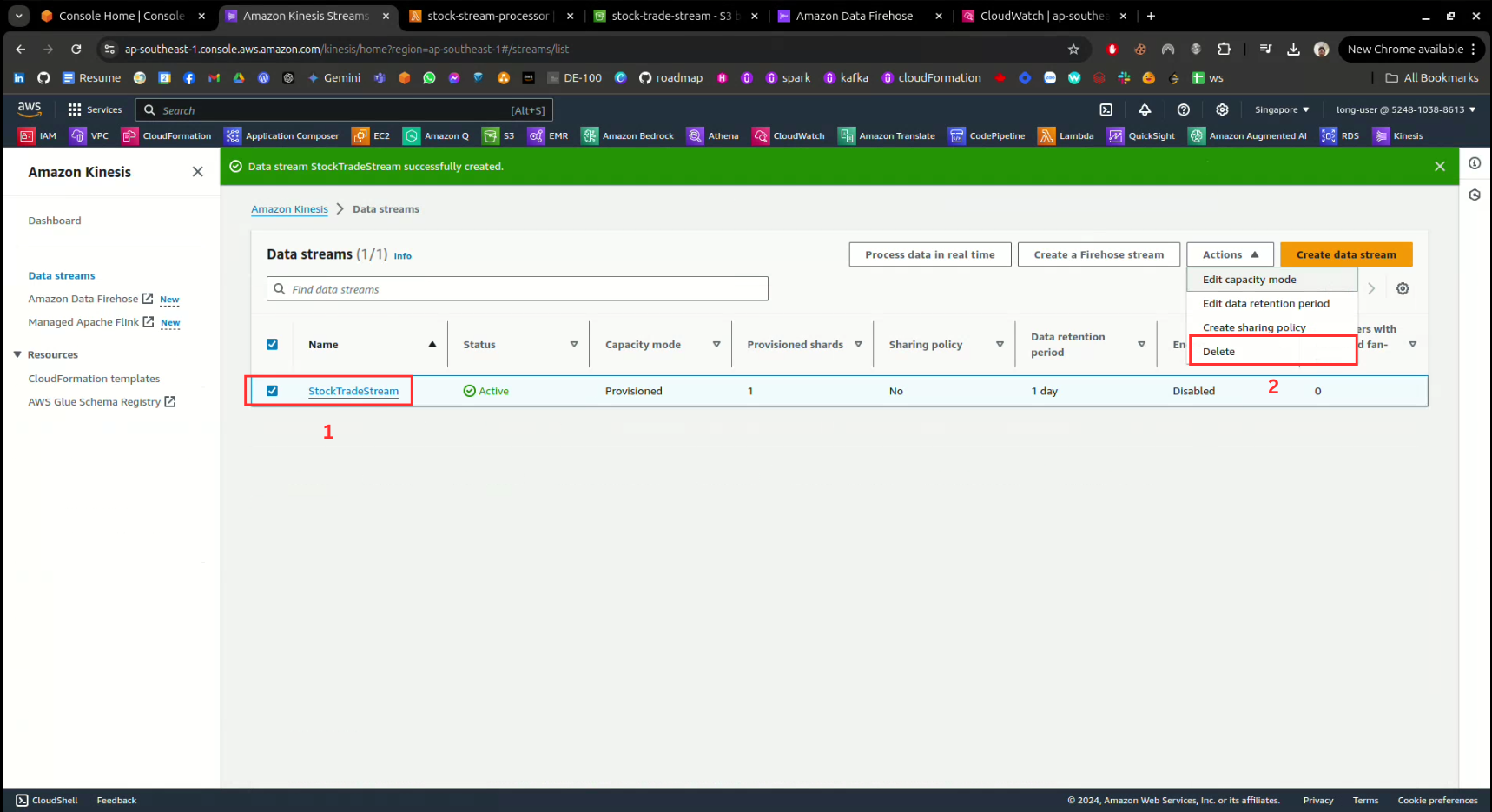This screenshot has width=1492, height=812.
Task: Uncheck the StockTradeStream row checkbox
Action: point(272,391)
